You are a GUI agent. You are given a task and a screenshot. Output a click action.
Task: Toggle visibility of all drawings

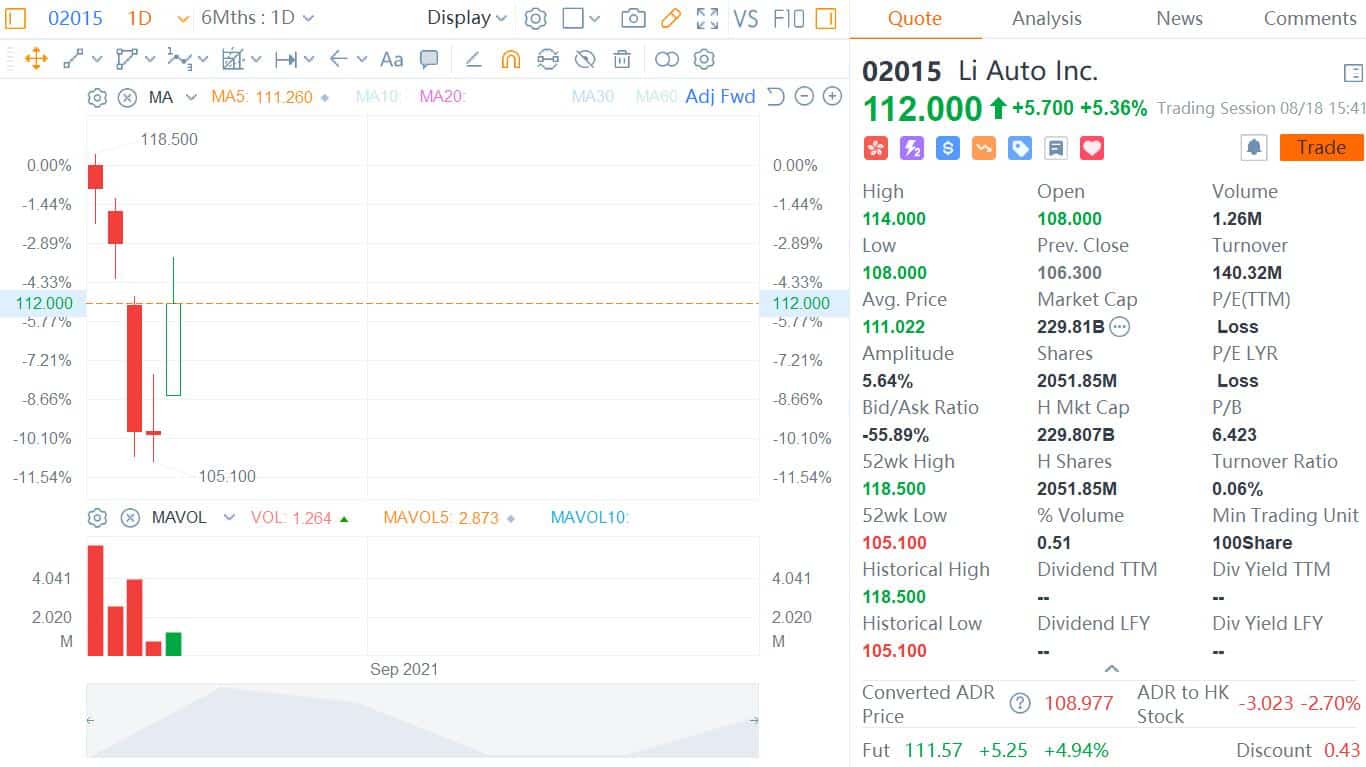[584, 59]
